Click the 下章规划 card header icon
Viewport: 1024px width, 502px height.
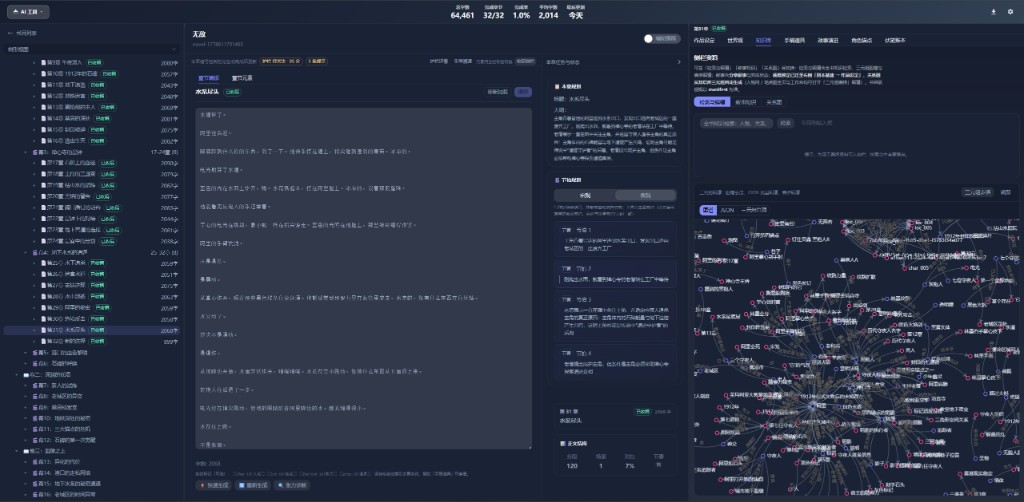[x=557, y=180]
